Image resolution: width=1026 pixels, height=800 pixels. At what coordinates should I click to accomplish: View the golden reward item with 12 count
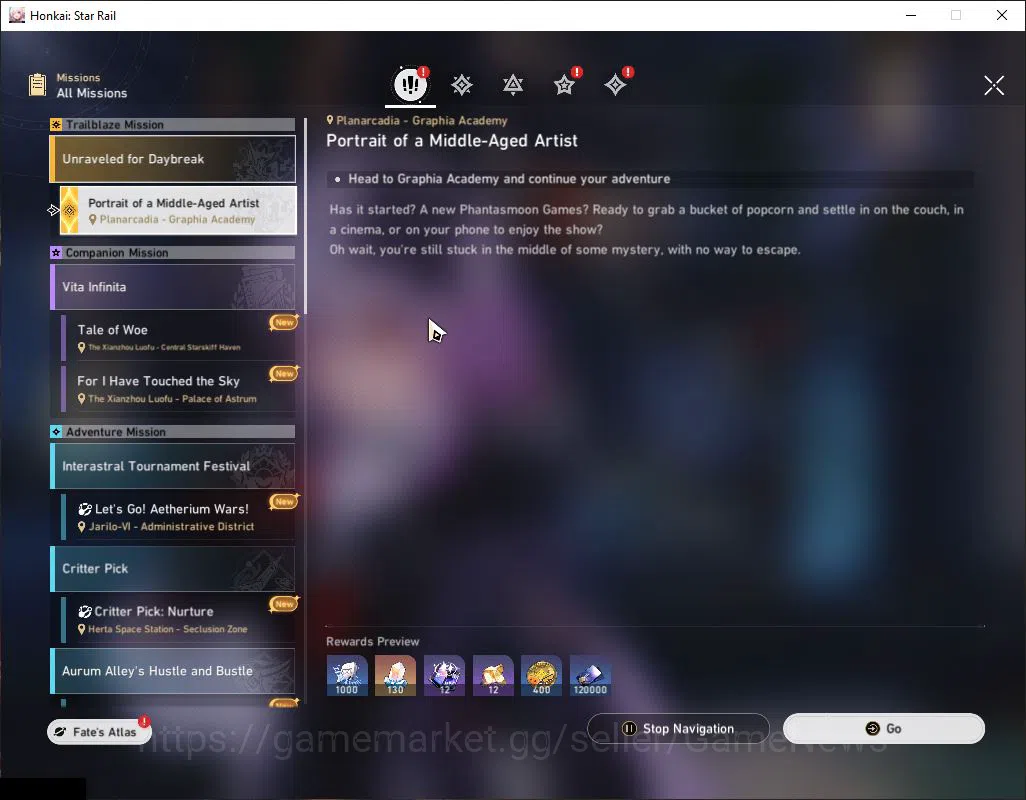pos(493,676)
